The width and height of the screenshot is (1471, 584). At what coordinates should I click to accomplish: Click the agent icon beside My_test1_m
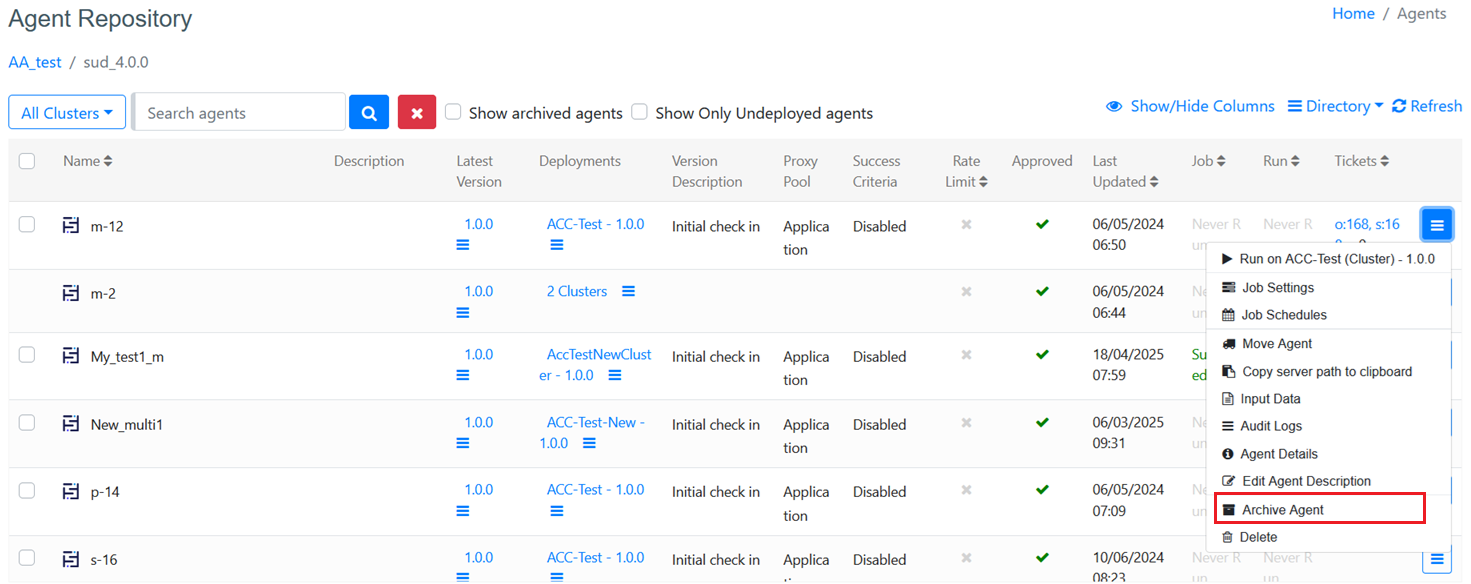(x=71, y=356)
